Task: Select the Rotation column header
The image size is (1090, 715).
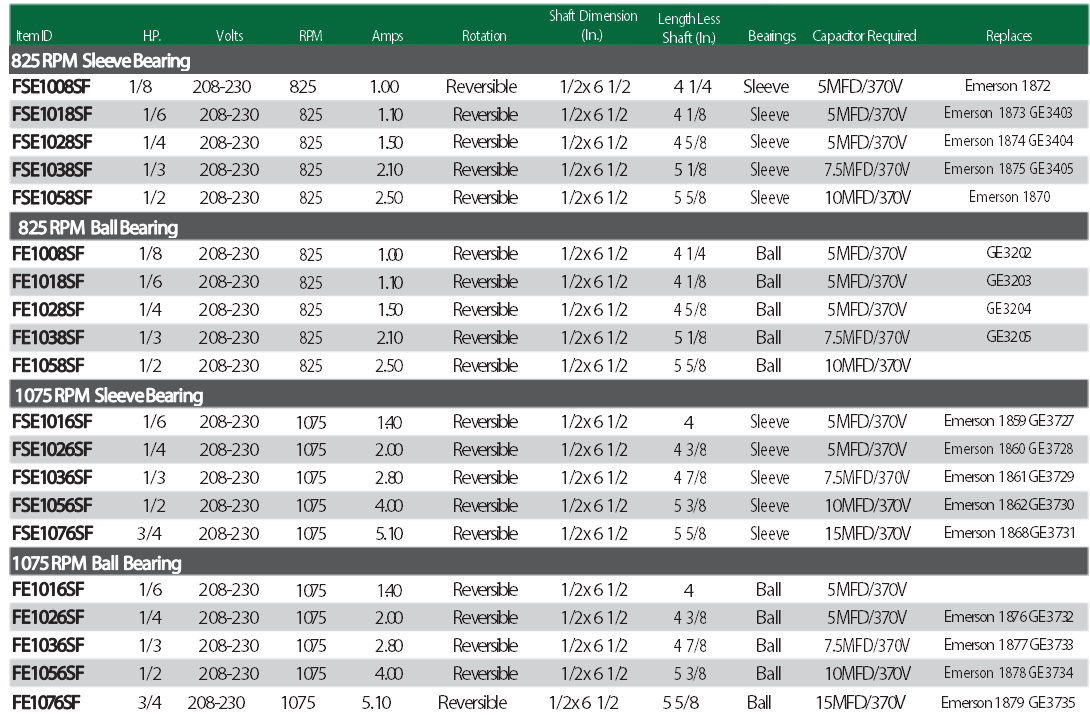Action: pyautogui.click(x=484, y=36)
